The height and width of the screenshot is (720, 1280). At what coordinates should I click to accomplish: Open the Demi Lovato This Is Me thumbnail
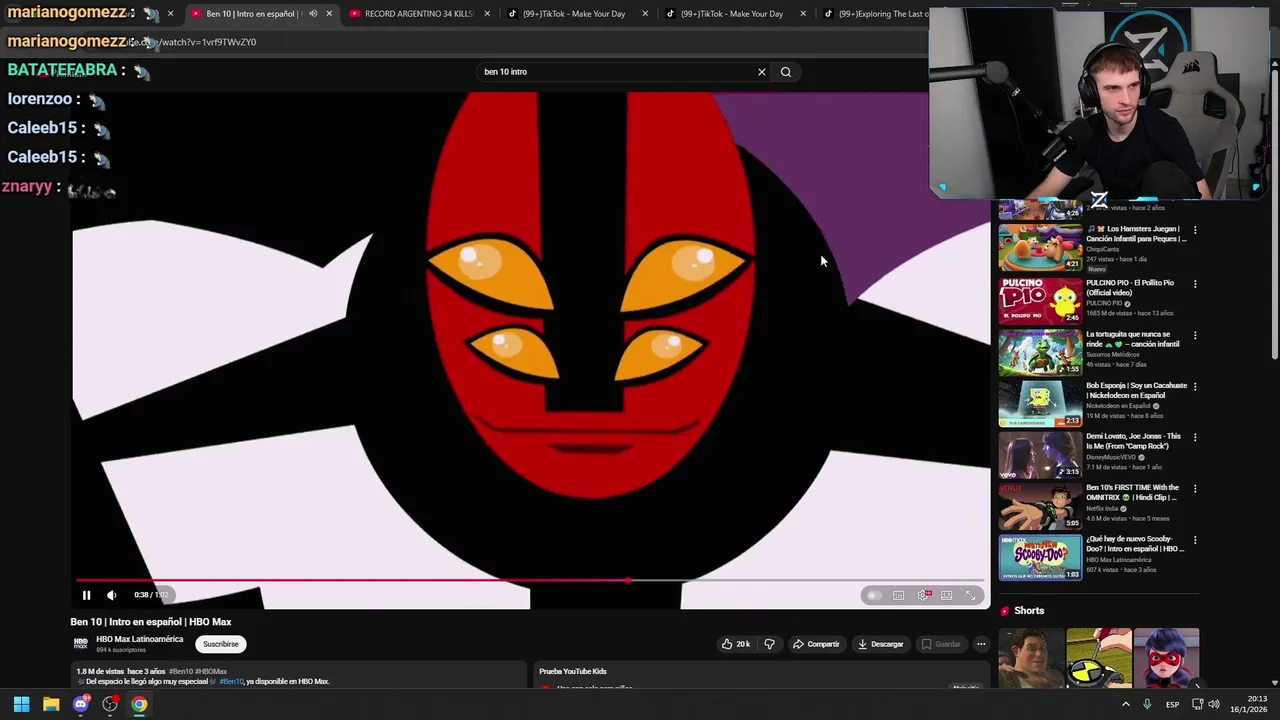point(1040,454)
